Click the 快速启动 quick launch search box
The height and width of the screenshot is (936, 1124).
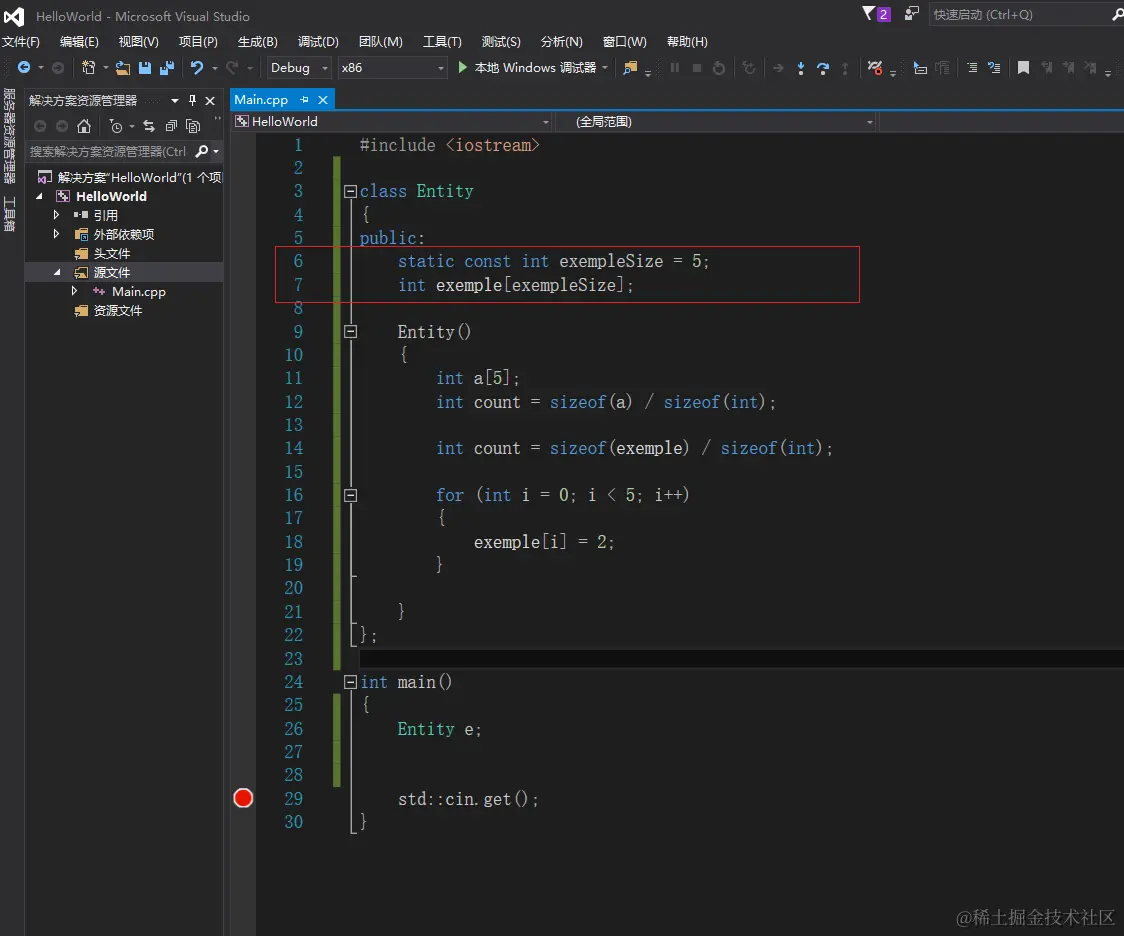[x=1025, y=14]
